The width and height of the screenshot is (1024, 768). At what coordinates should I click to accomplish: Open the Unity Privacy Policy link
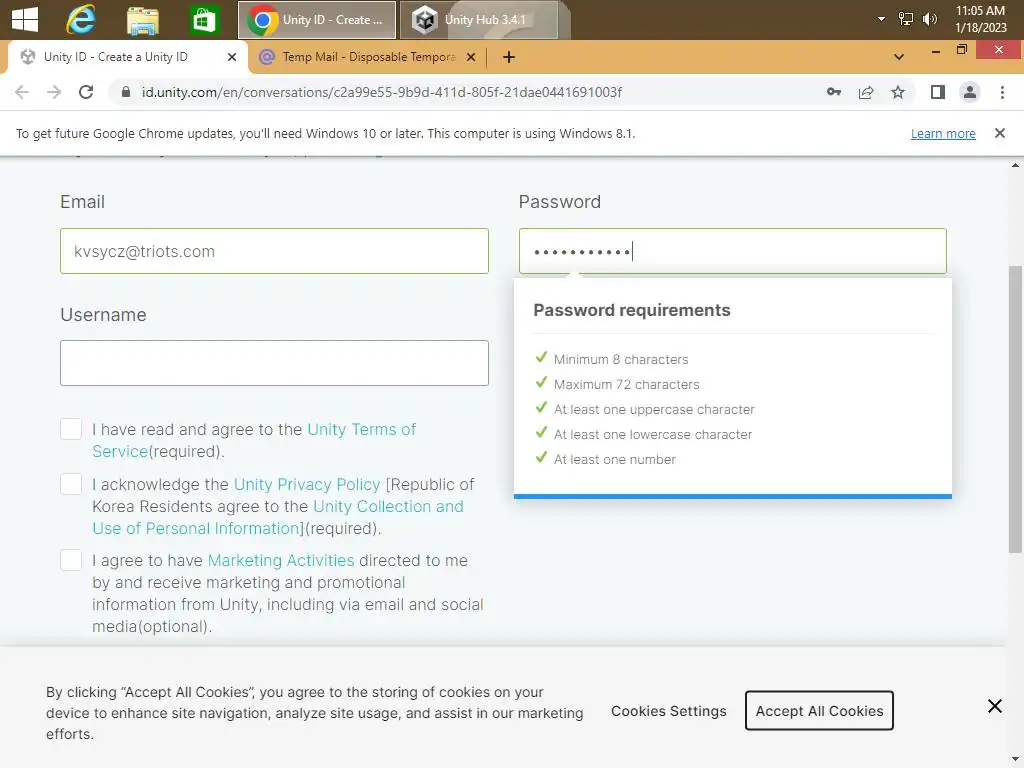click(307, 485)
